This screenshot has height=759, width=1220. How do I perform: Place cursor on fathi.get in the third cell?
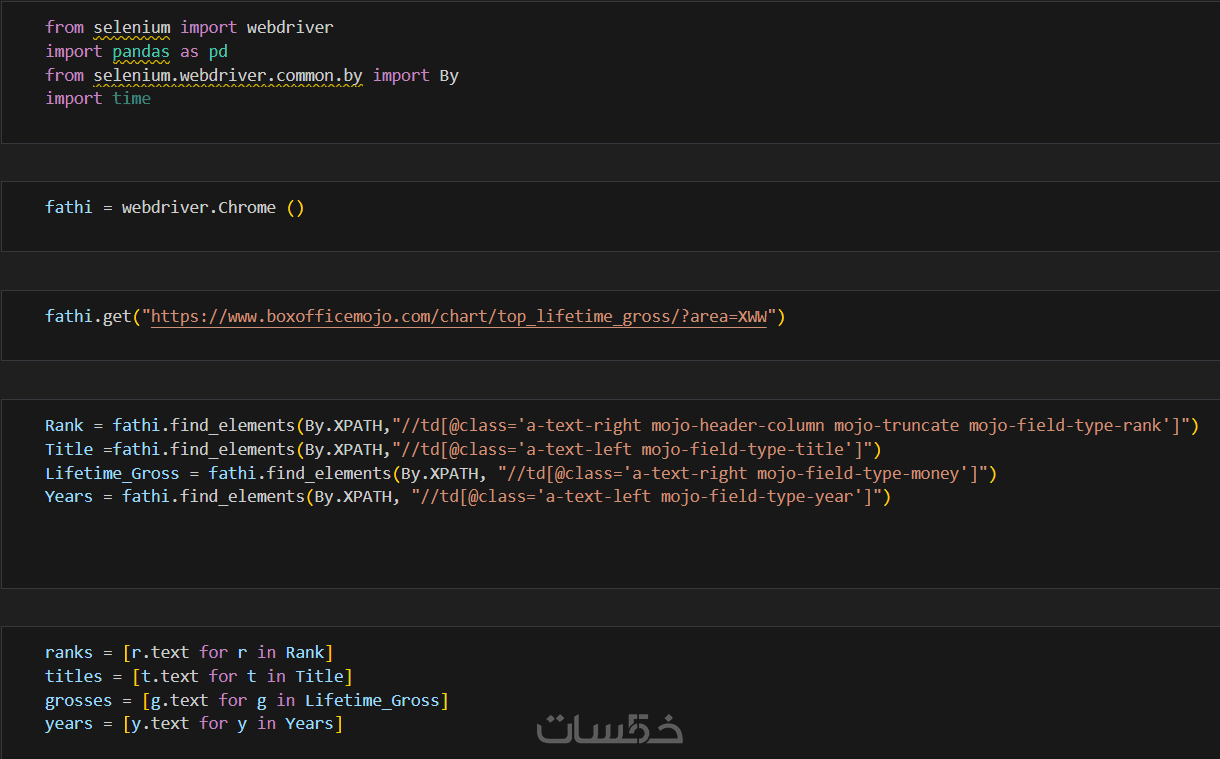pyautogui.click(x=88, y=317)
